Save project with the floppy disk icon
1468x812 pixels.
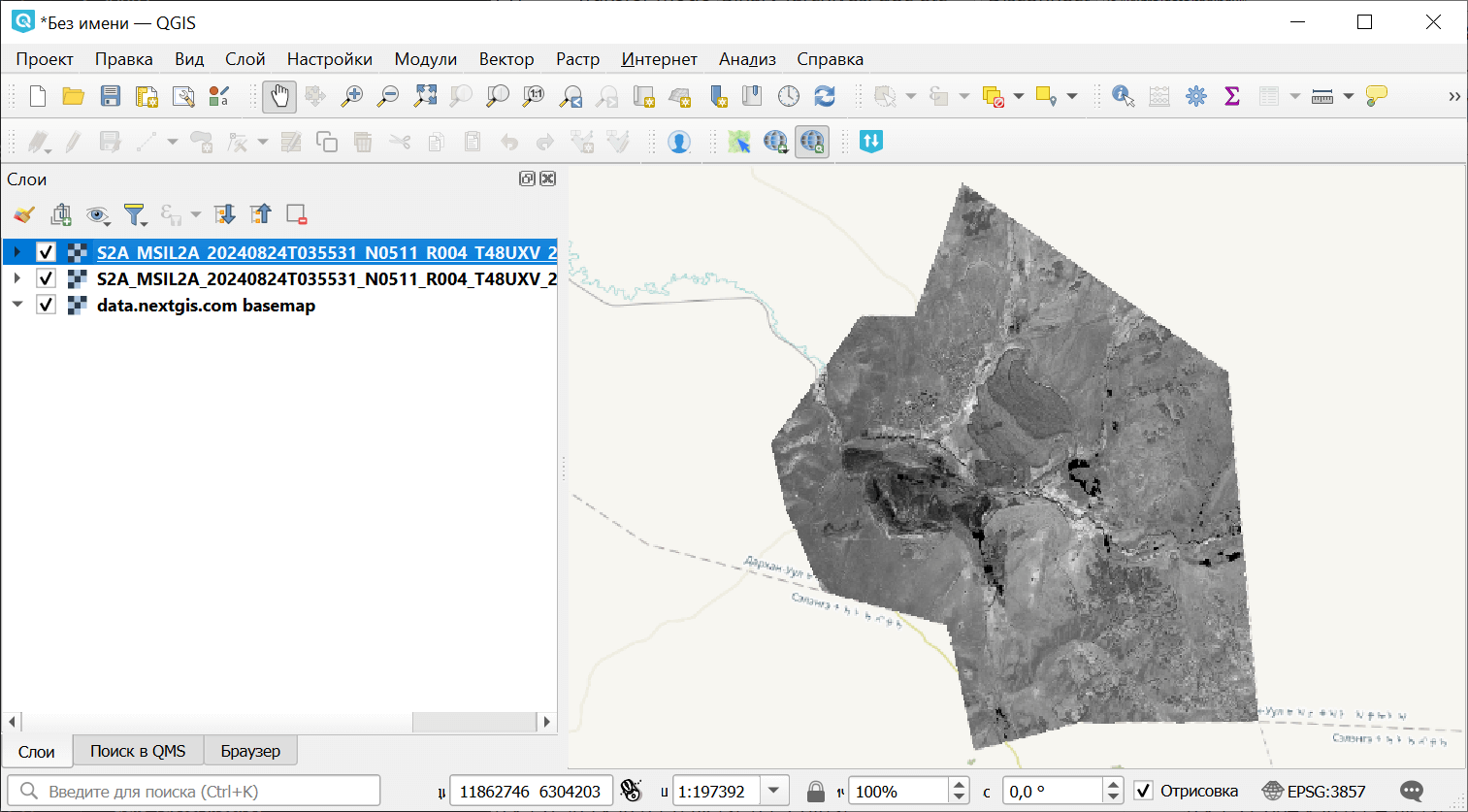[111, 96]
